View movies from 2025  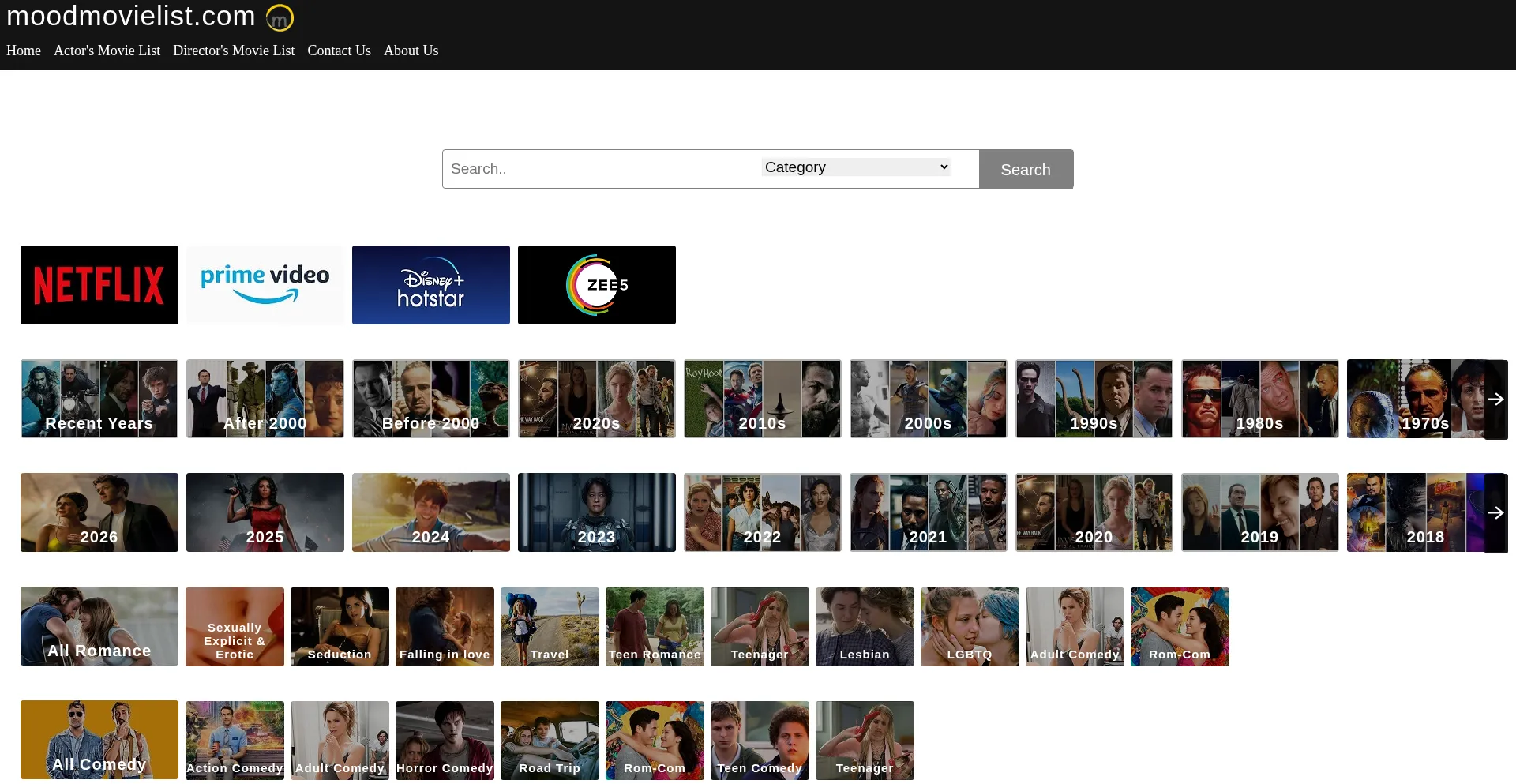coord(265,512)
